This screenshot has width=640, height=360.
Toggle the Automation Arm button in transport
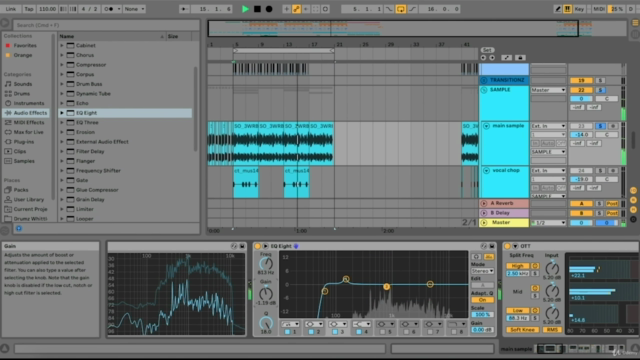(x=296, y=9)
